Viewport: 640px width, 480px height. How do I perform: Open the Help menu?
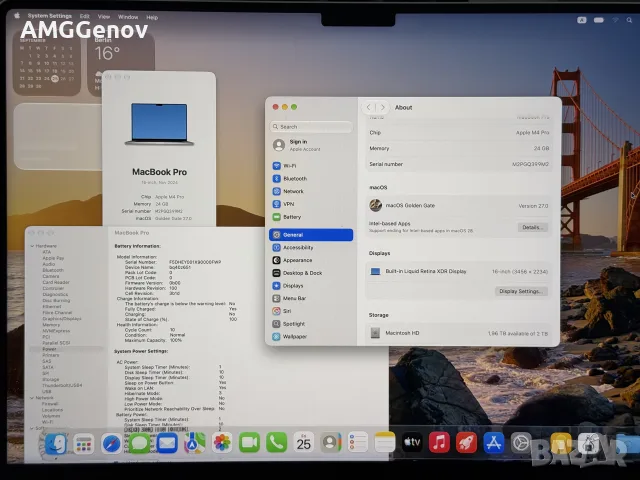point(152,18)
